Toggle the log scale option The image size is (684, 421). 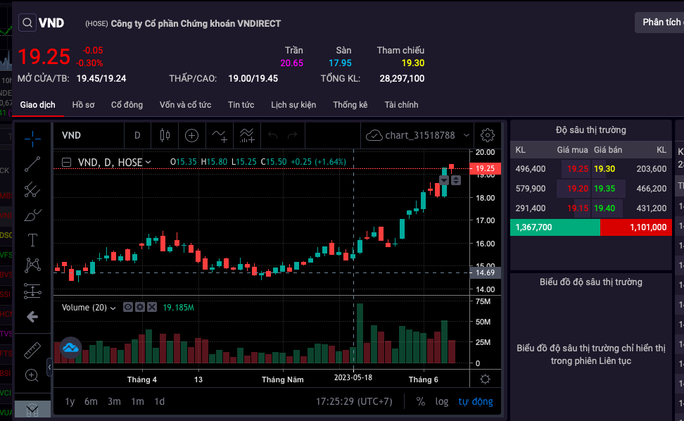(442, 401)
